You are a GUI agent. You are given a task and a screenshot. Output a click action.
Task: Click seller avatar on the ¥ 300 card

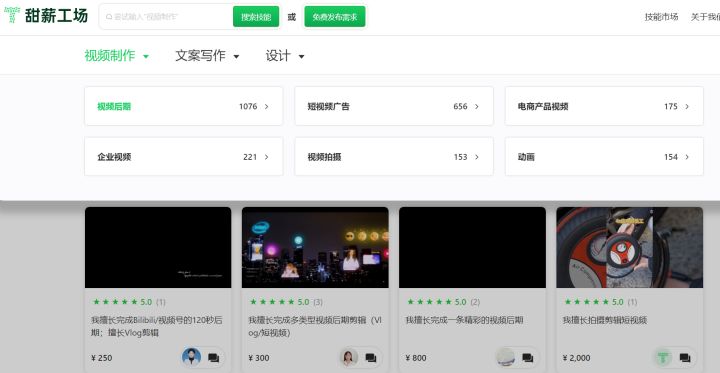pyautogui.click(x=349, y=357)
